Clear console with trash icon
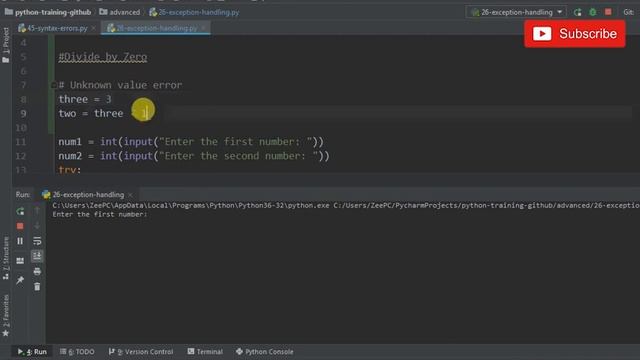The image size is (640, 360). tap(37, 287)
